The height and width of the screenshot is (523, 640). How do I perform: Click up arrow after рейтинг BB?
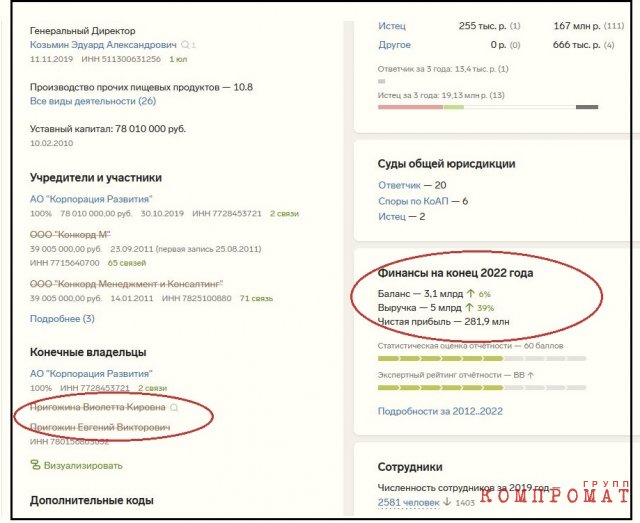pos(530,375)
